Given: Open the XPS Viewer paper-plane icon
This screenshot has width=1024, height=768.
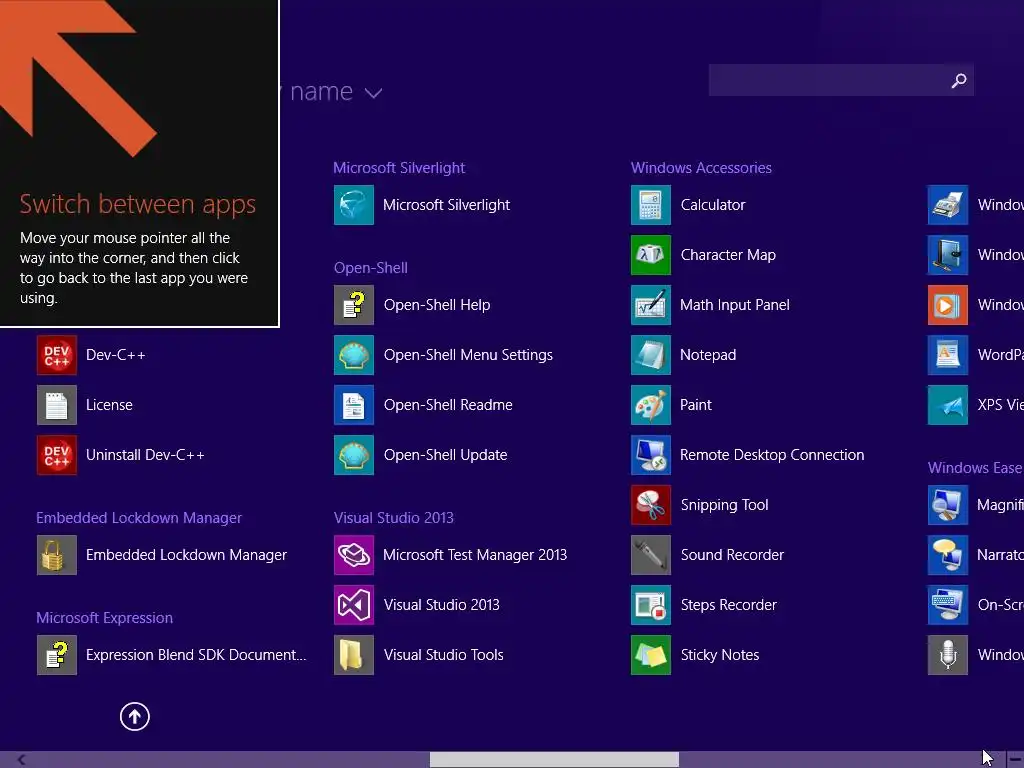Looking at the screenshot, I should [x=948, y=405].
